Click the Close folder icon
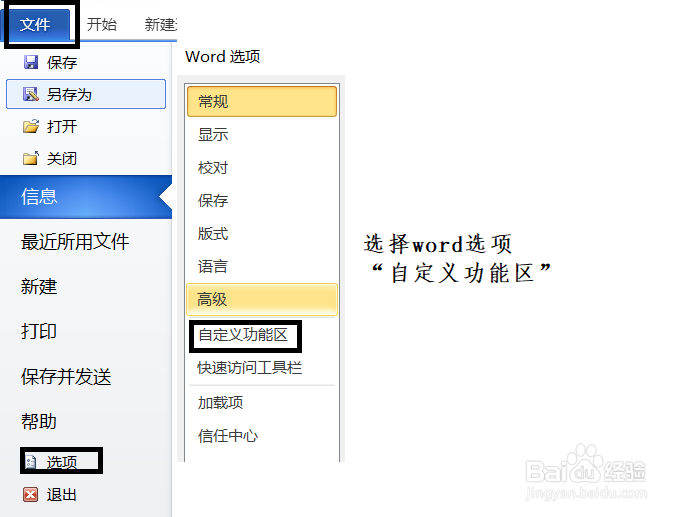This screenshot has height=517, width=685. point(31,158)
